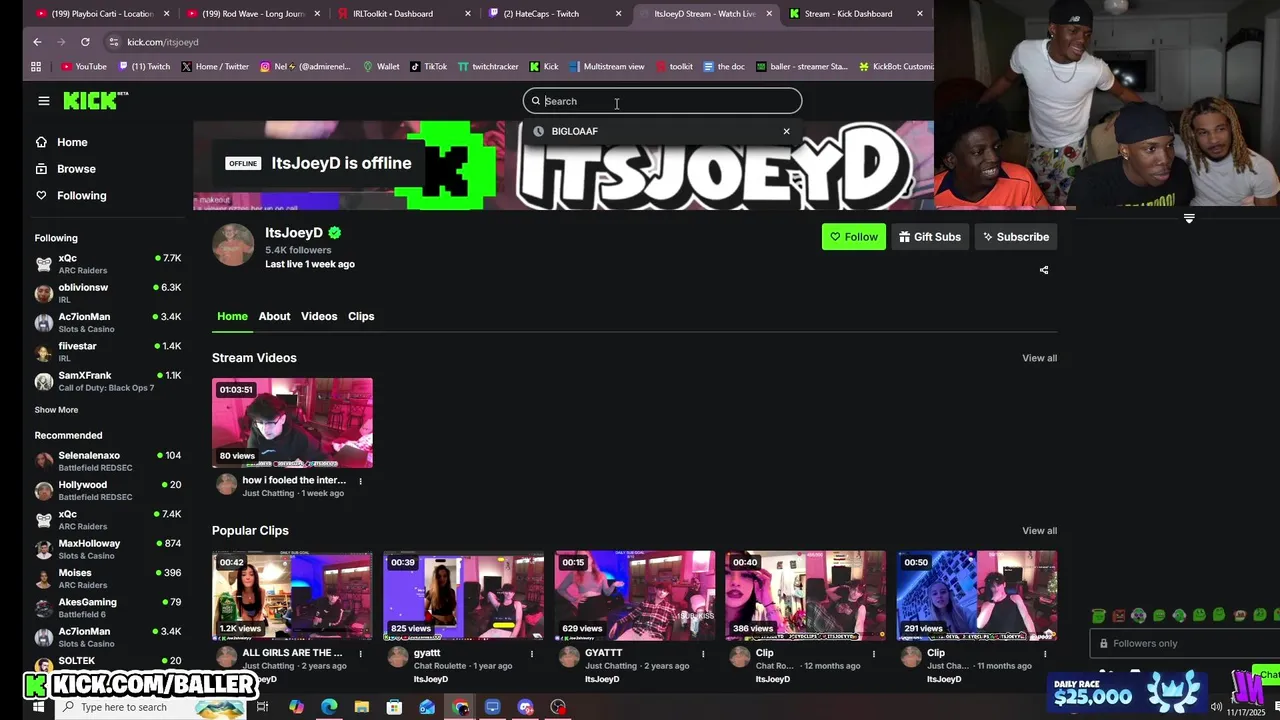Expand Following list with Show More

(56, 410)
